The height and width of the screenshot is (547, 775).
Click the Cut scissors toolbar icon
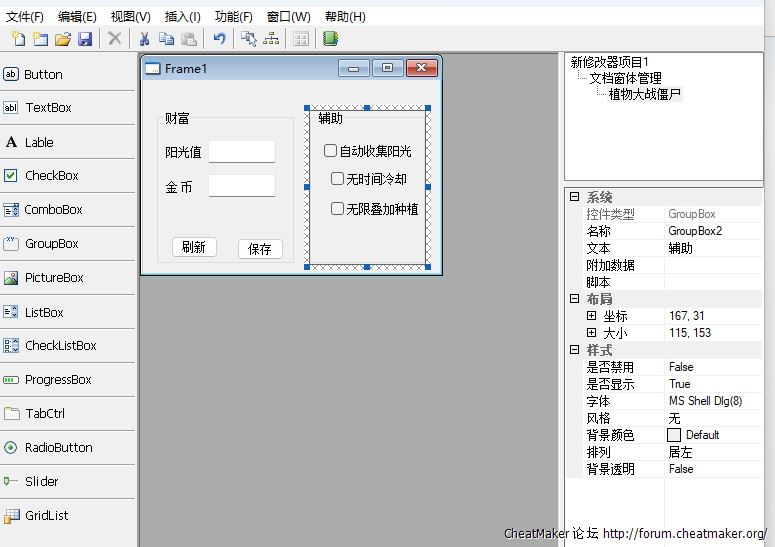(144, 39)
